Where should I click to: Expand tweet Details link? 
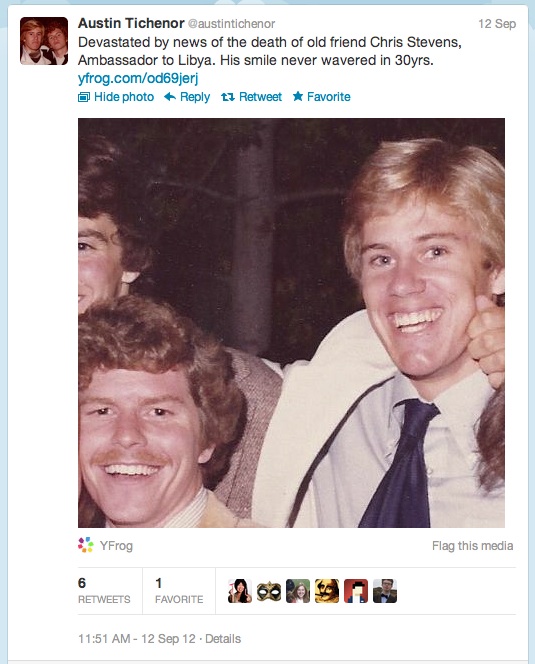223,639
